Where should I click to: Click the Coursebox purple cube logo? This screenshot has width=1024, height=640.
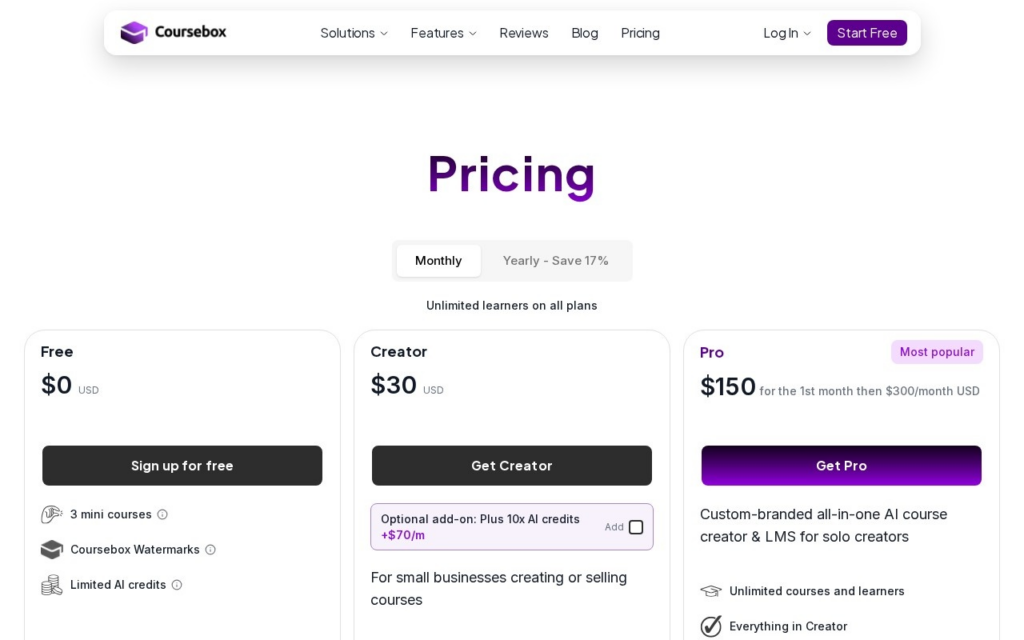pos(134,32)
